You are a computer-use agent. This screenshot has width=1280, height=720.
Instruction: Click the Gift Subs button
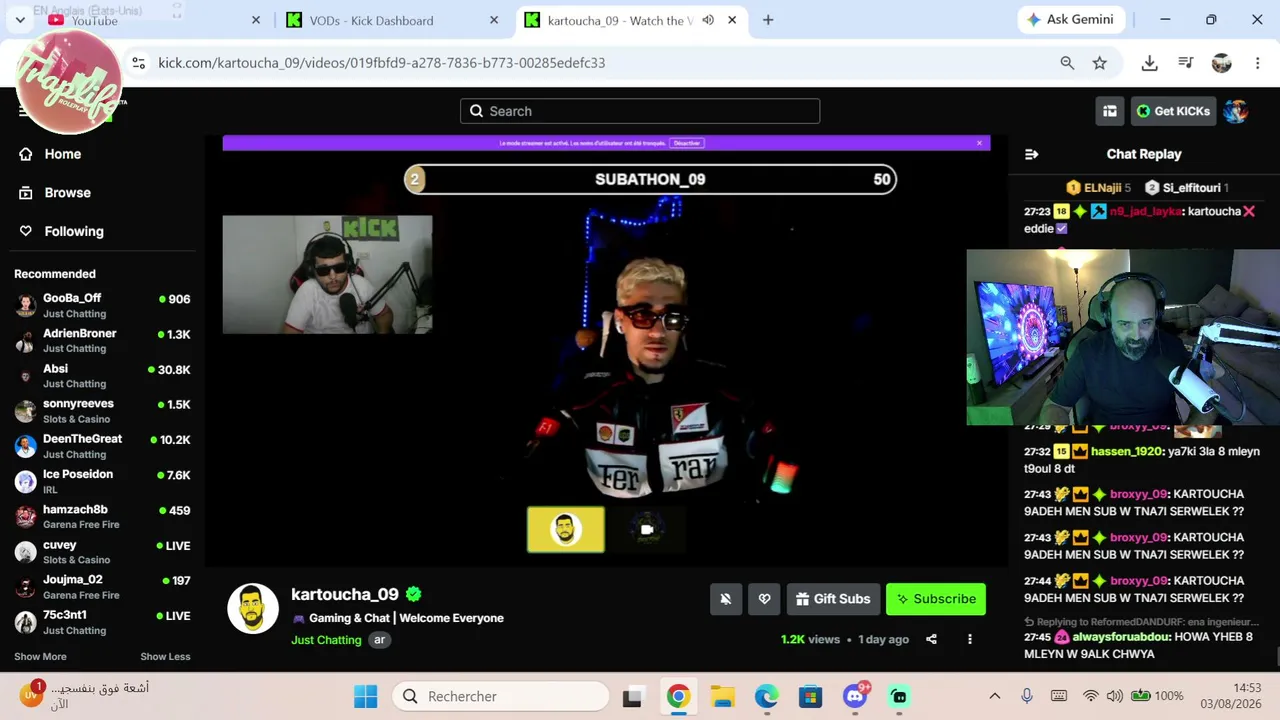[833, 599]
